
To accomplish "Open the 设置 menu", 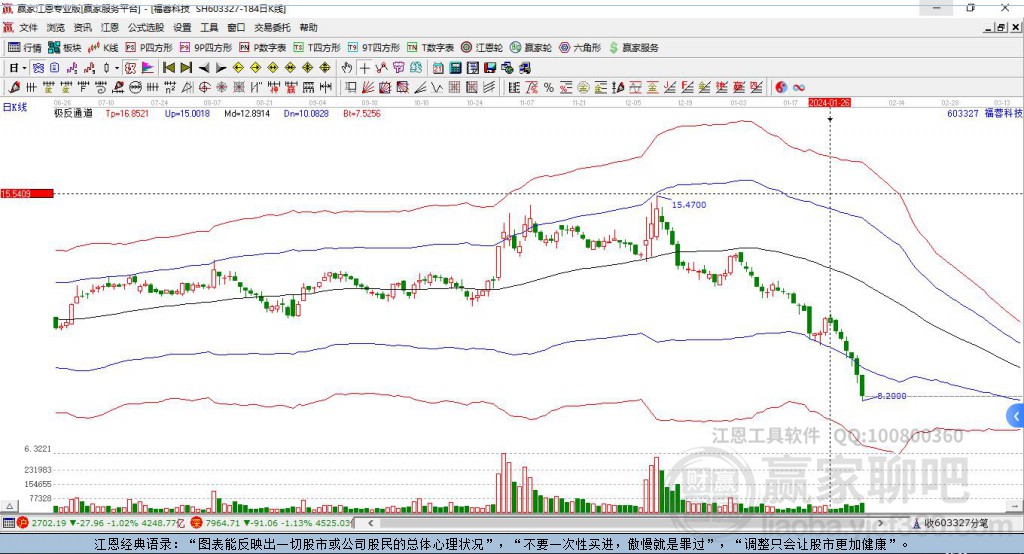I will point(182,27).
